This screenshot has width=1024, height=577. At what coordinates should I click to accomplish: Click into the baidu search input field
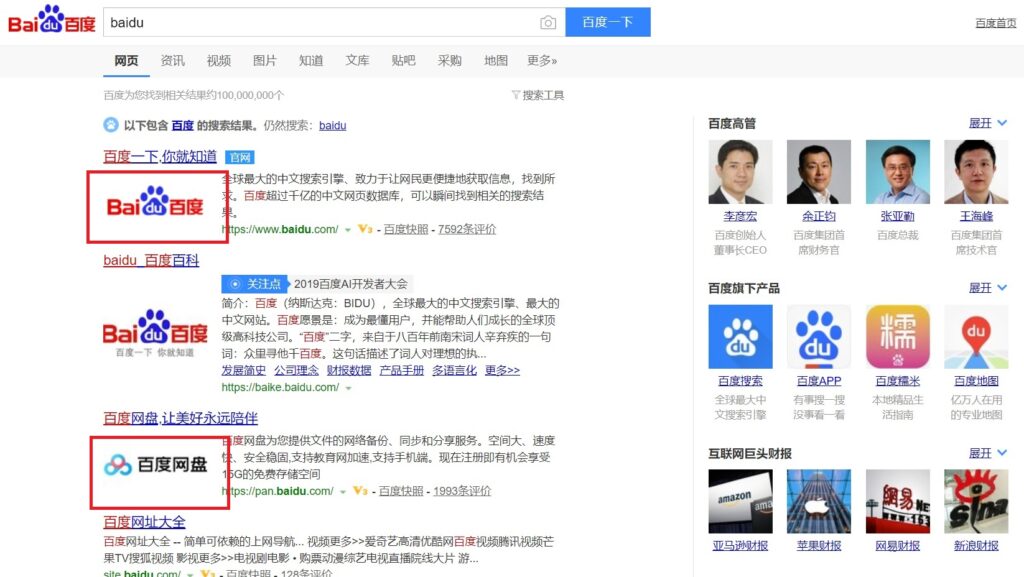coord(320,23)
